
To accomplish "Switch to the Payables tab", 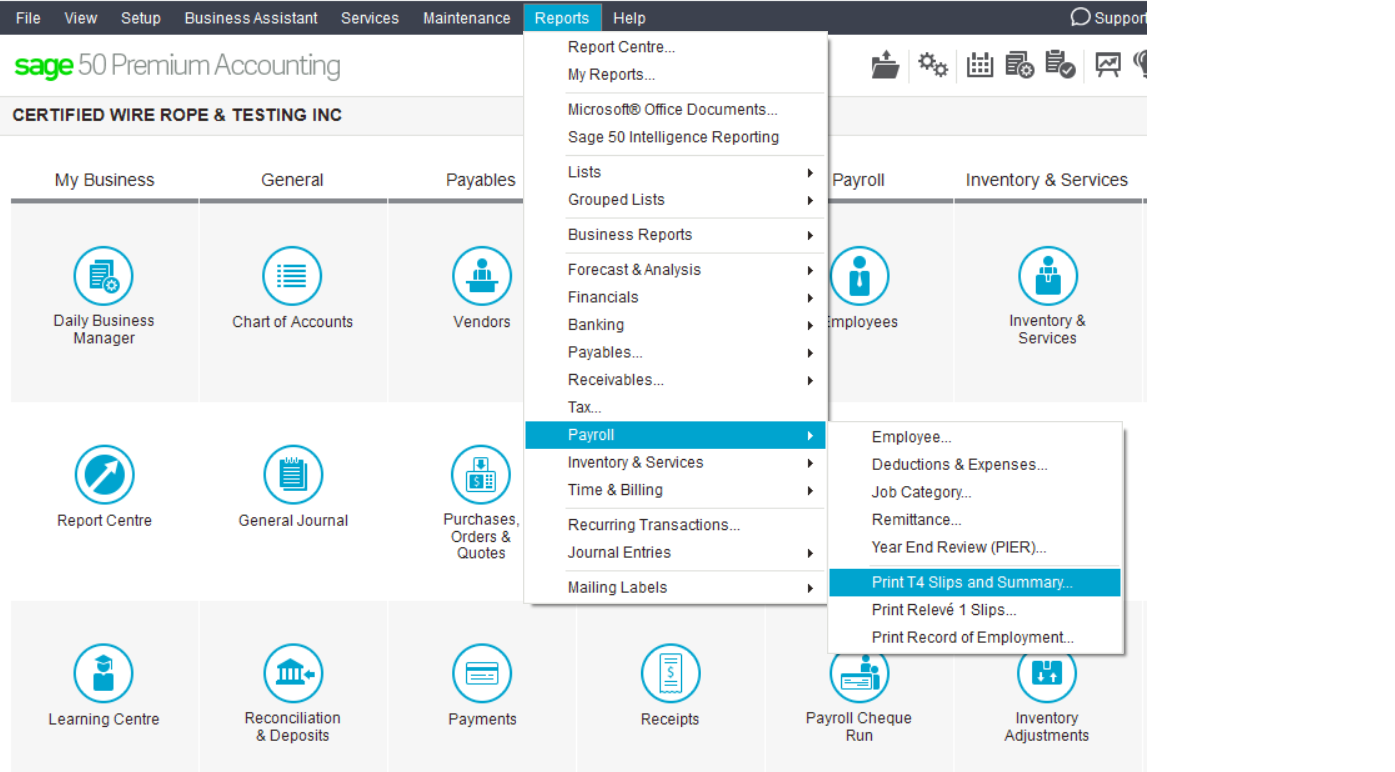I will coord(481,180).
